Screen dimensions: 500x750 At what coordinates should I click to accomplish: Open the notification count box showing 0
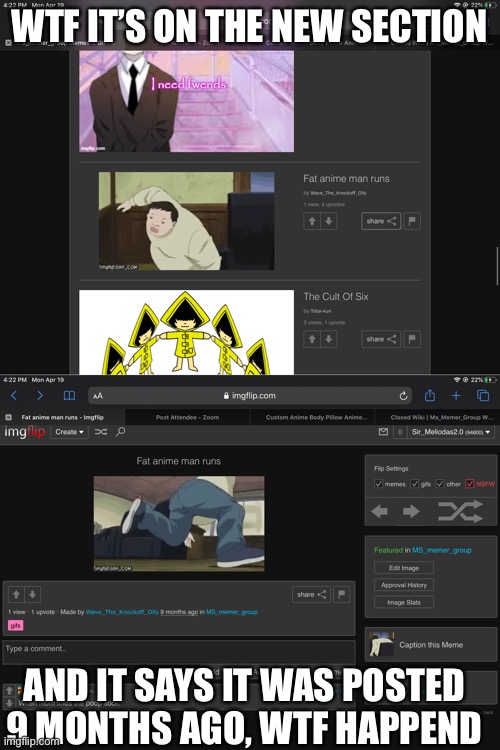(x=400, y=432)
